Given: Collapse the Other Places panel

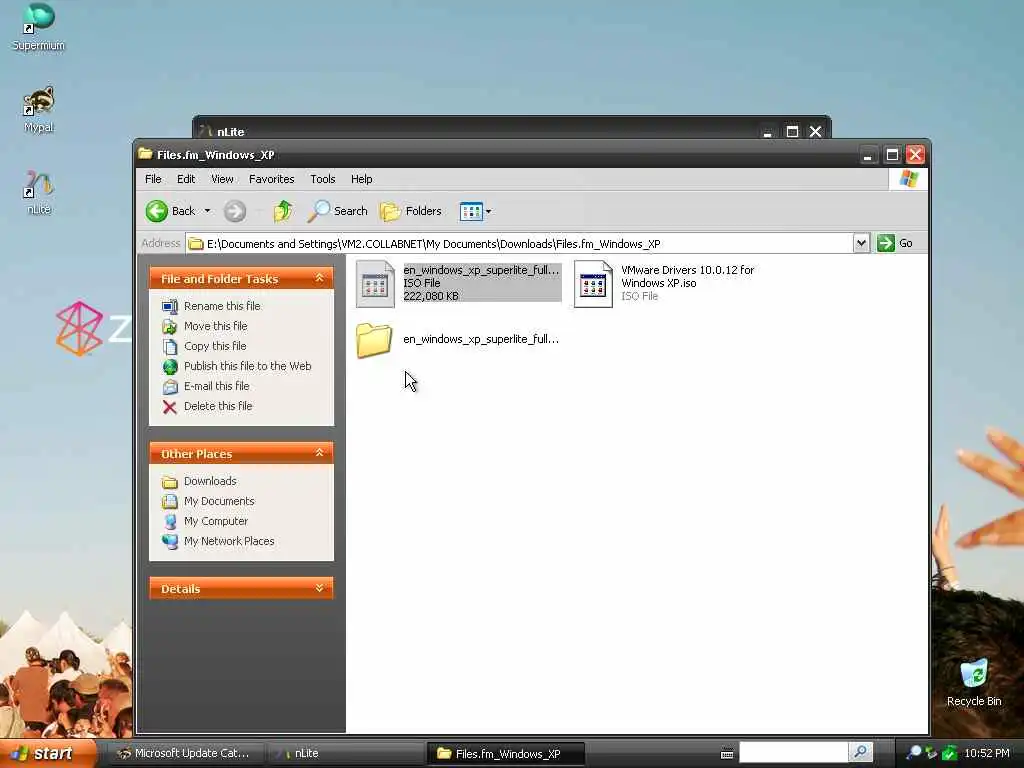Looking at the screenshot, I should [319, 453].
